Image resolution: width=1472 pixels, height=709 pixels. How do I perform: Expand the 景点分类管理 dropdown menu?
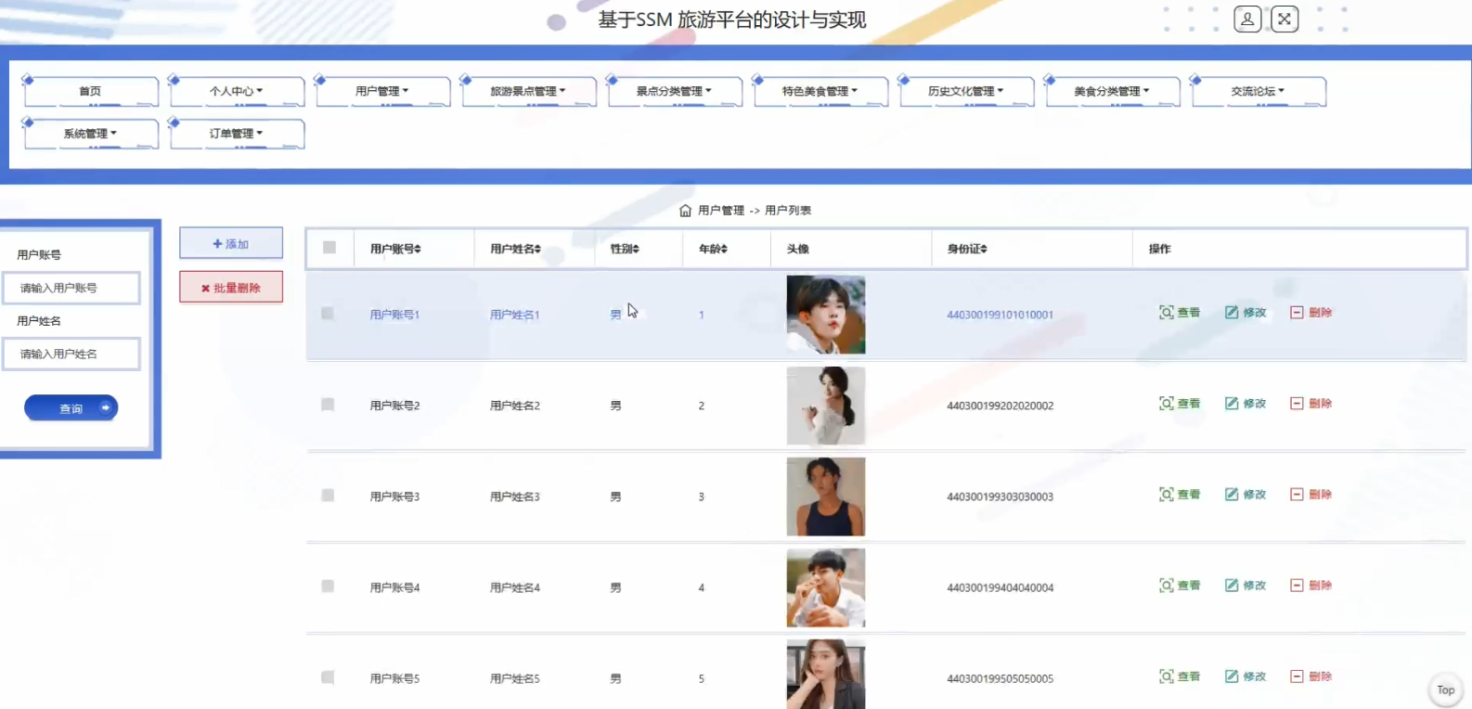pyautogui.click(x=675, y=91)
